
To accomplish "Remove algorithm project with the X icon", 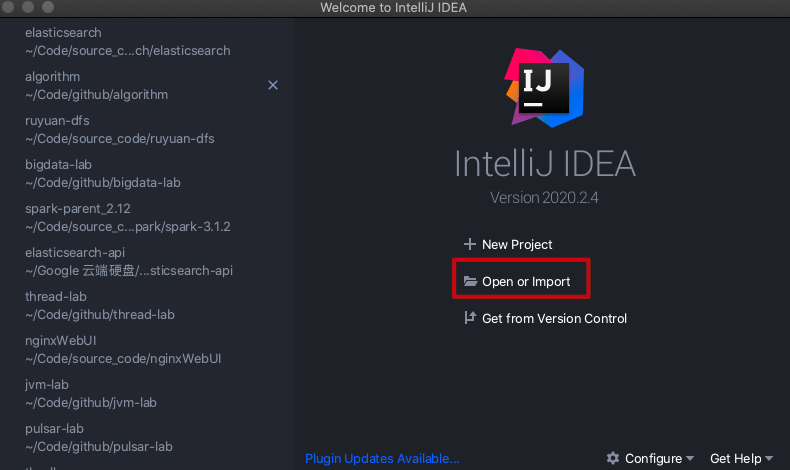I will (273, 86).
